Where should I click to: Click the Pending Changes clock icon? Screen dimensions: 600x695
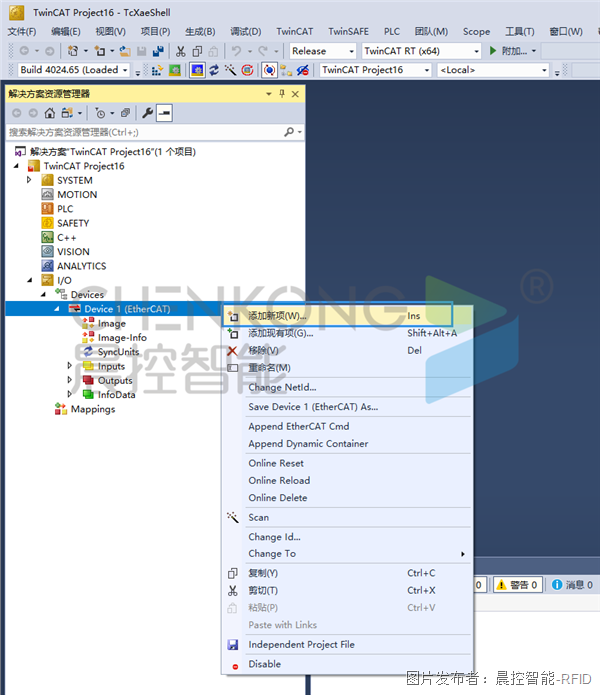(x=101, y=113)
